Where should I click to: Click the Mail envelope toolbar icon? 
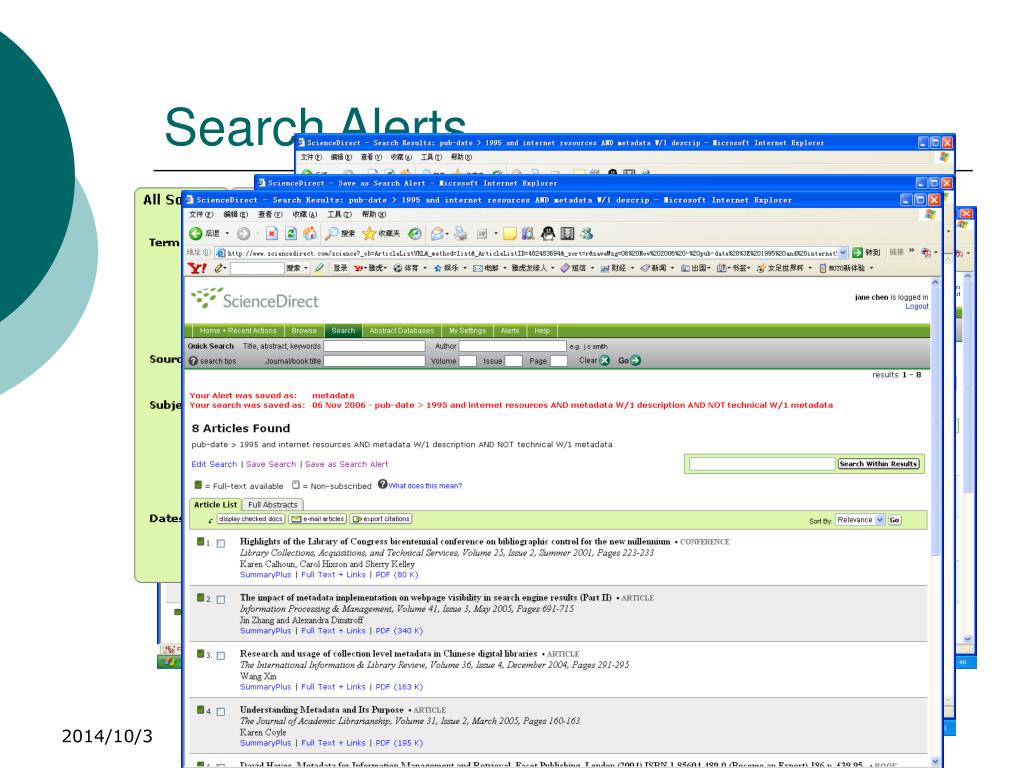point(437,233)
